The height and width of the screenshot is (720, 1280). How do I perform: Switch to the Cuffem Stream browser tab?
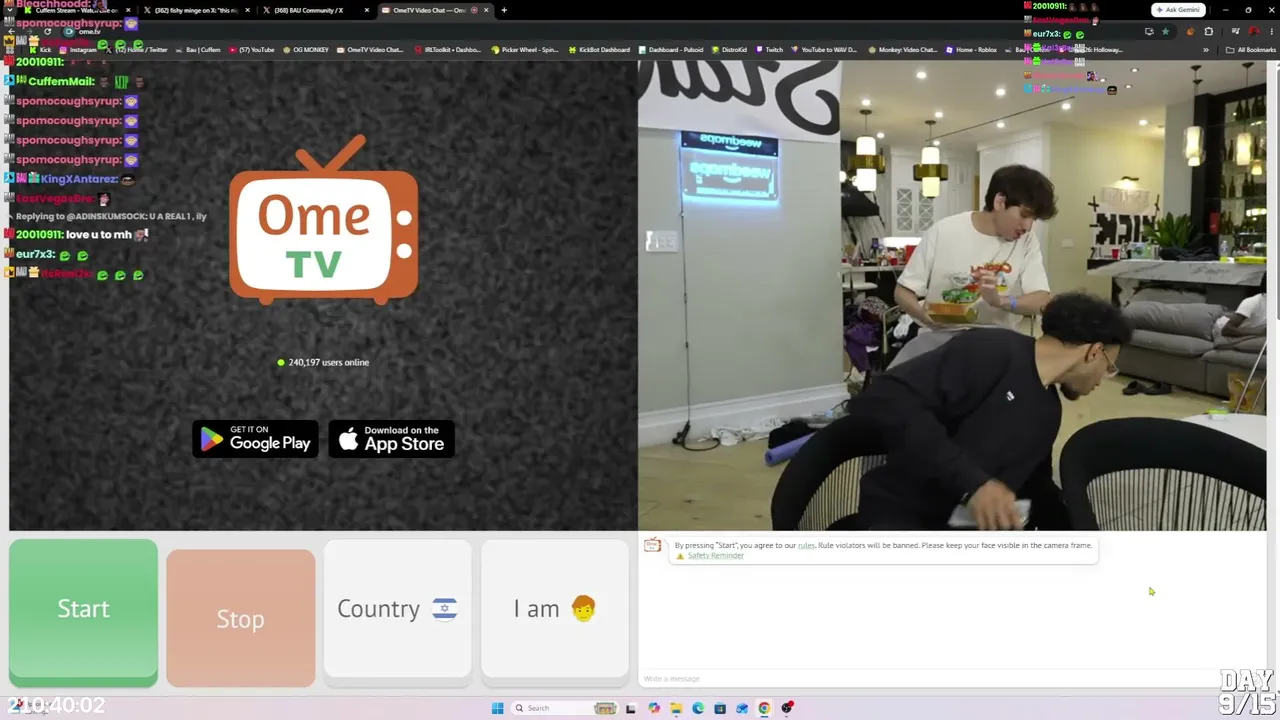click(x=75, y=10)
